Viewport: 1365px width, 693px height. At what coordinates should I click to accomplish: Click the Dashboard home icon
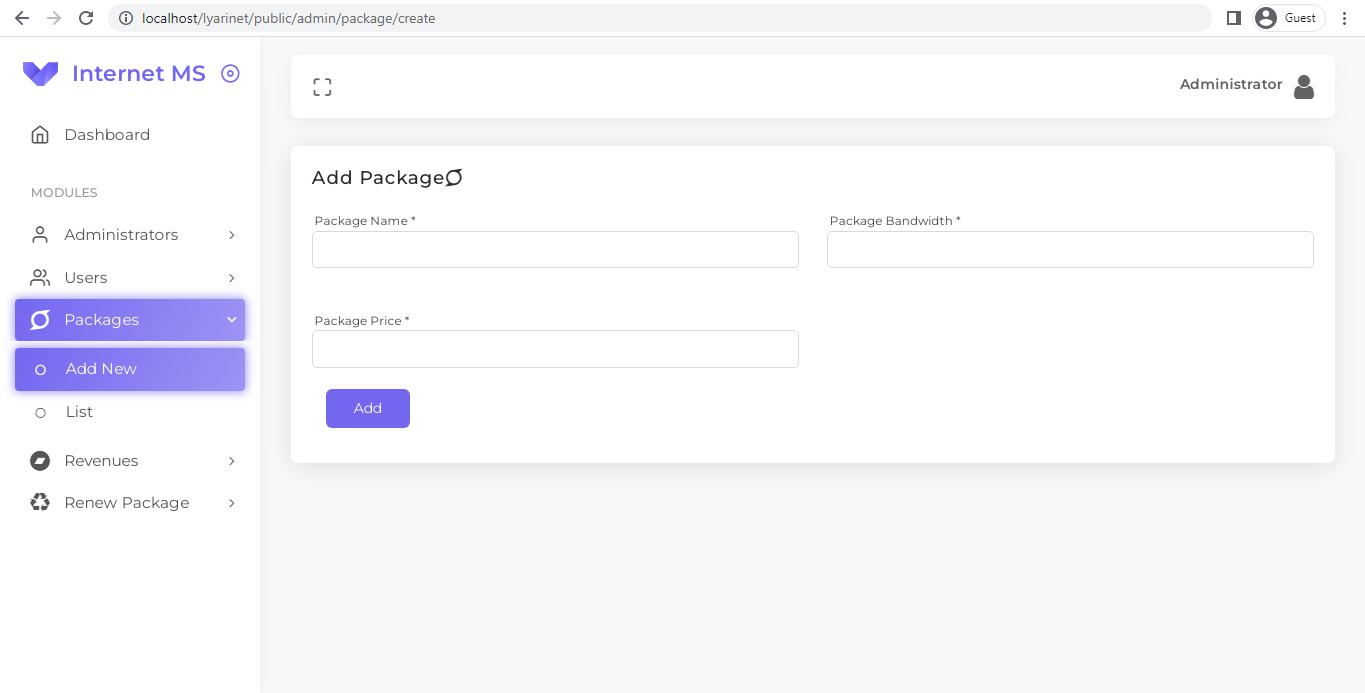[x=39, y=134]
